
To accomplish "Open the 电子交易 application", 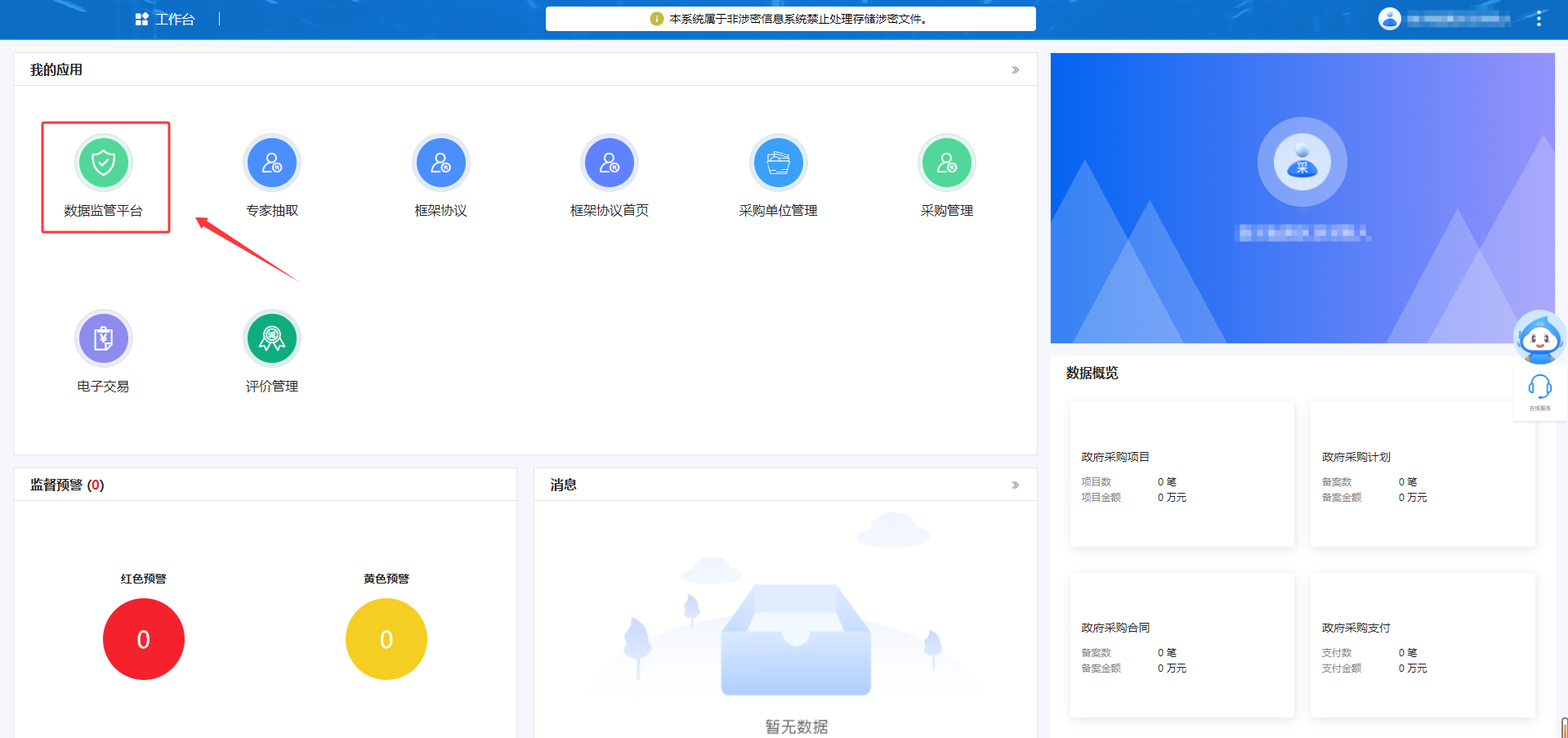I will point(104,338).
